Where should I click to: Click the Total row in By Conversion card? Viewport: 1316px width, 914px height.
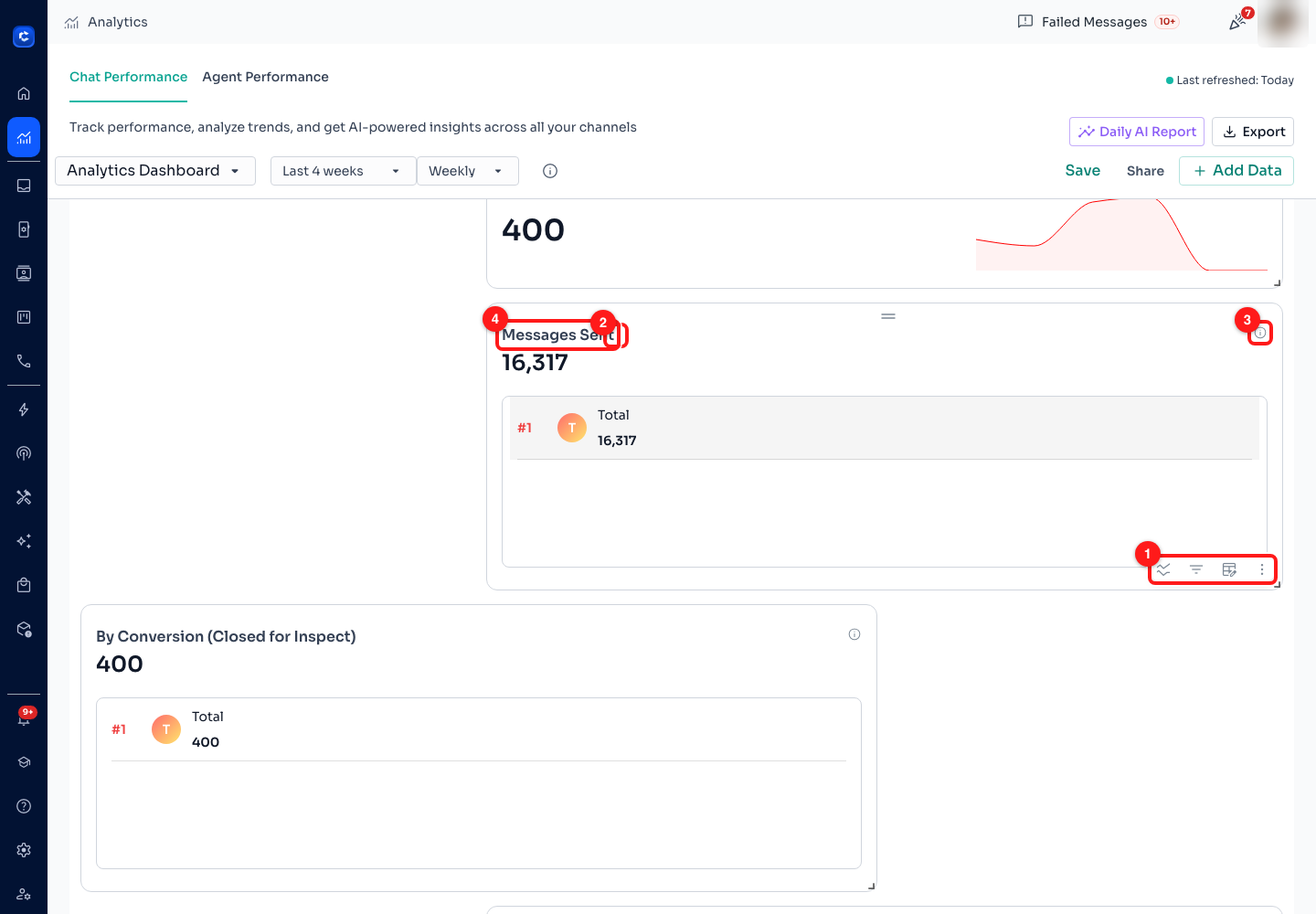[x=479, y=729]
